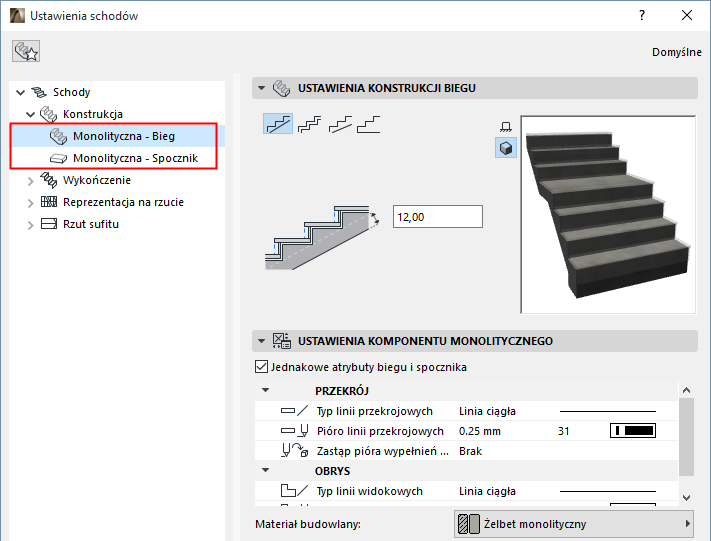Expand the Rzut sufitu tree node
This screenshot has height=541, width=711.
pos(30,225)
